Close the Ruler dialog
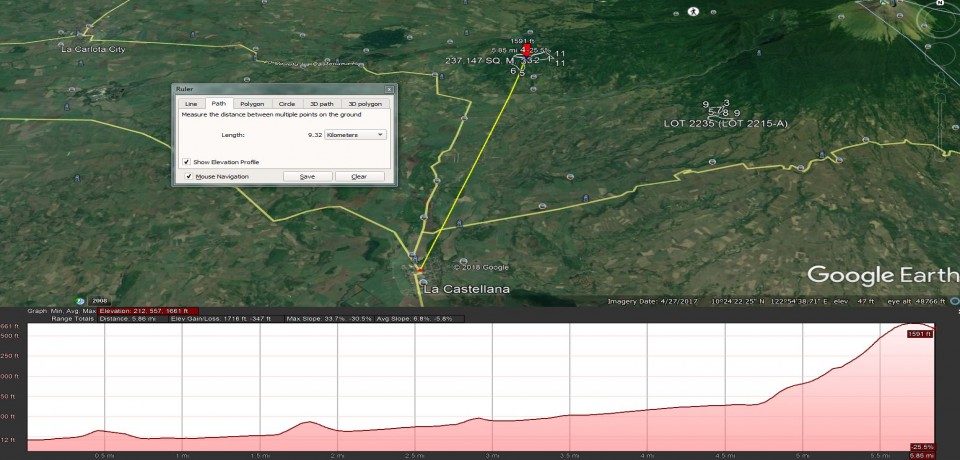Image resolution: width=960 pixels, height=460 pixels. (x=390, y=89)
